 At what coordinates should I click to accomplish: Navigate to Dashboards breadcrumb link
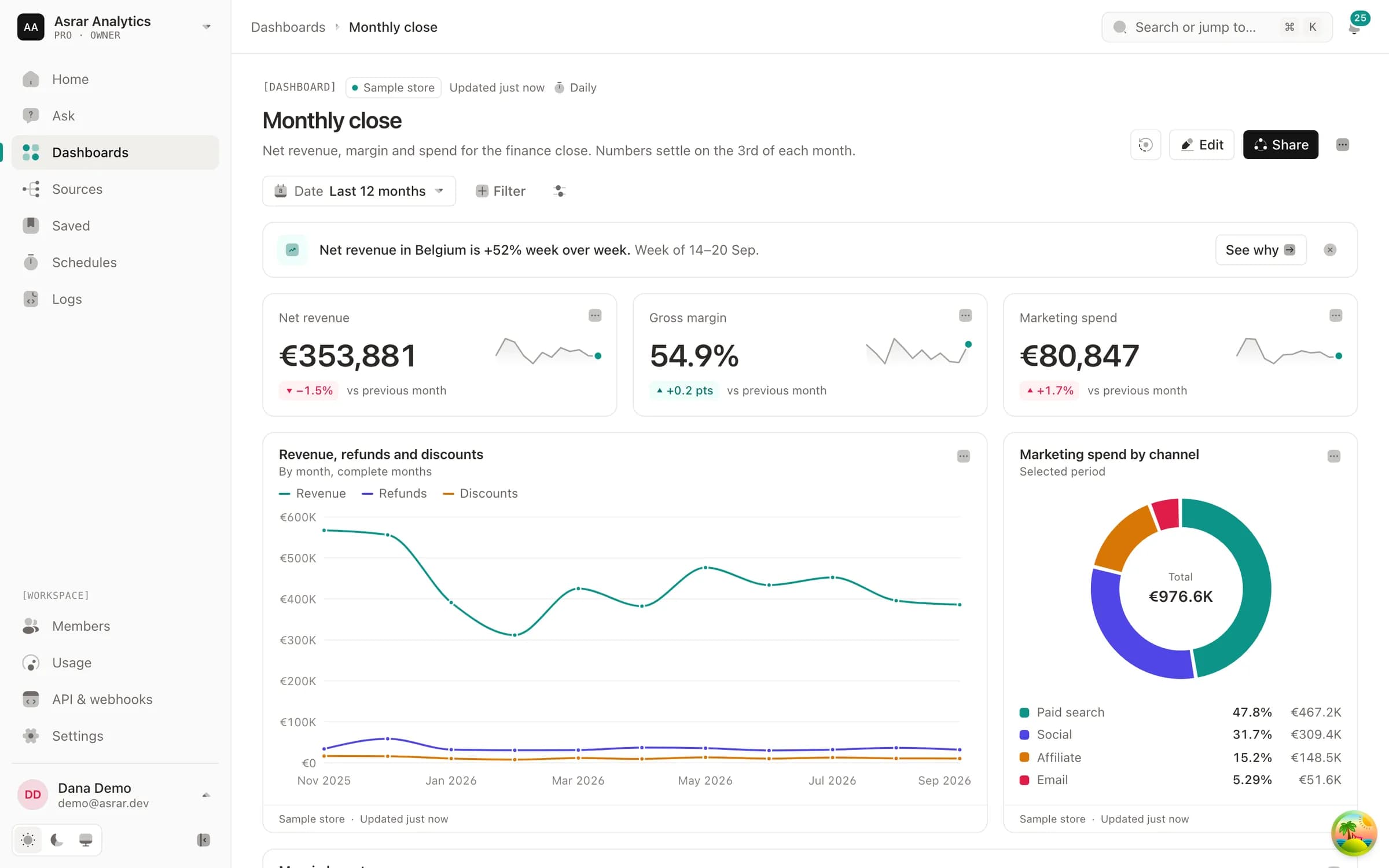point(288,27)
